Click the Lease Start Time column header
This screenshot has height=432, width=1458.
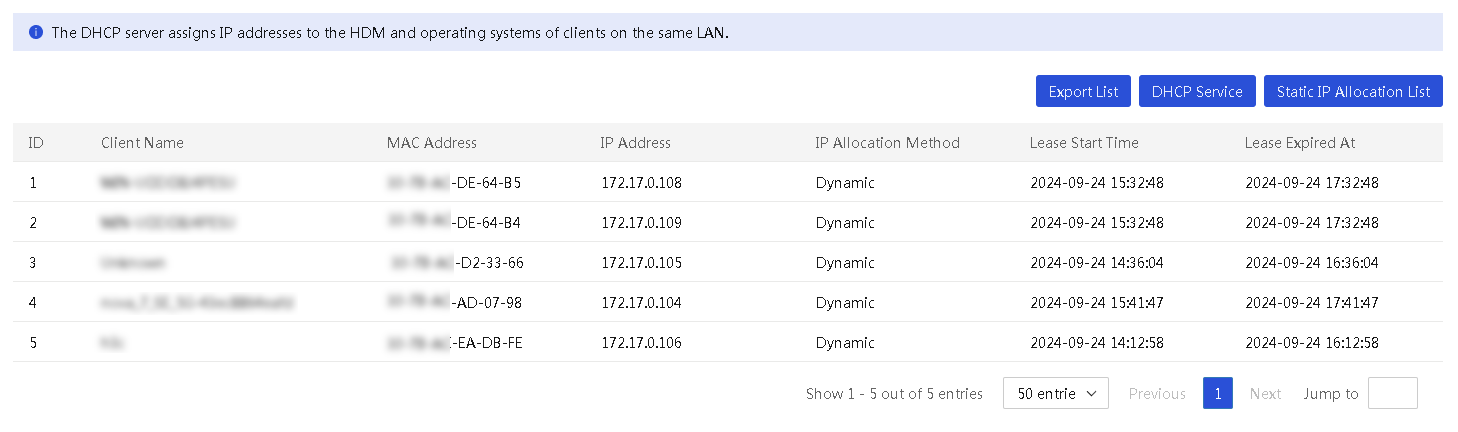1084,143
